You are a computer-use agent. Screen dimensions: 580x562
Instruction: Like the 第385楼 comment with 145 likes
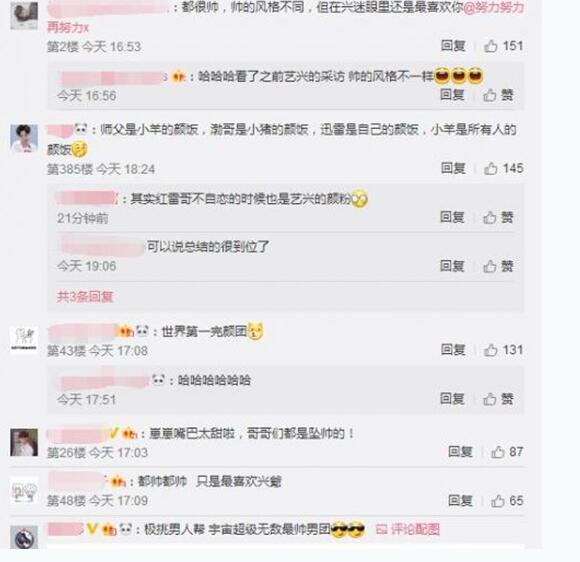coord(503,168)
